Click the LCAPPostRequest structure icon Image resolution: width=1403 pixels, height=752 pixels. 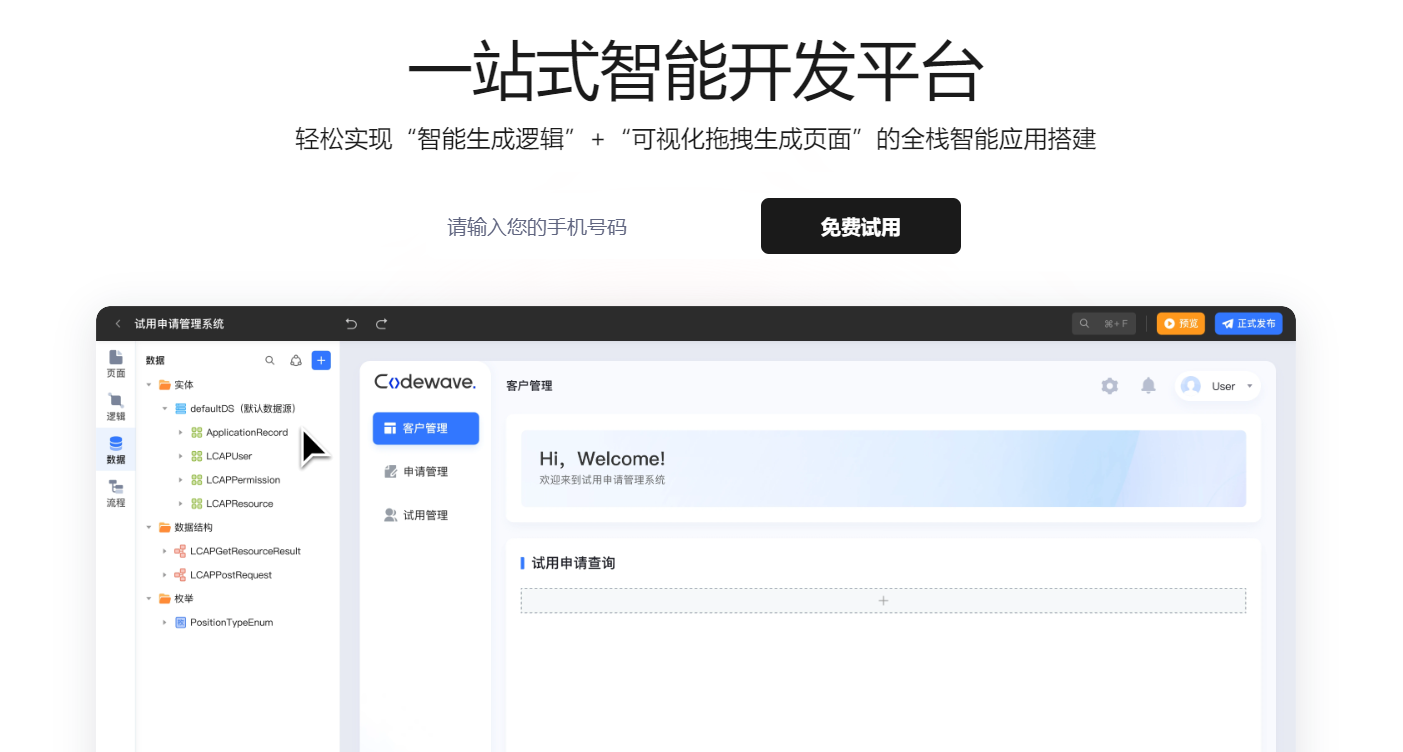(180, 575)
